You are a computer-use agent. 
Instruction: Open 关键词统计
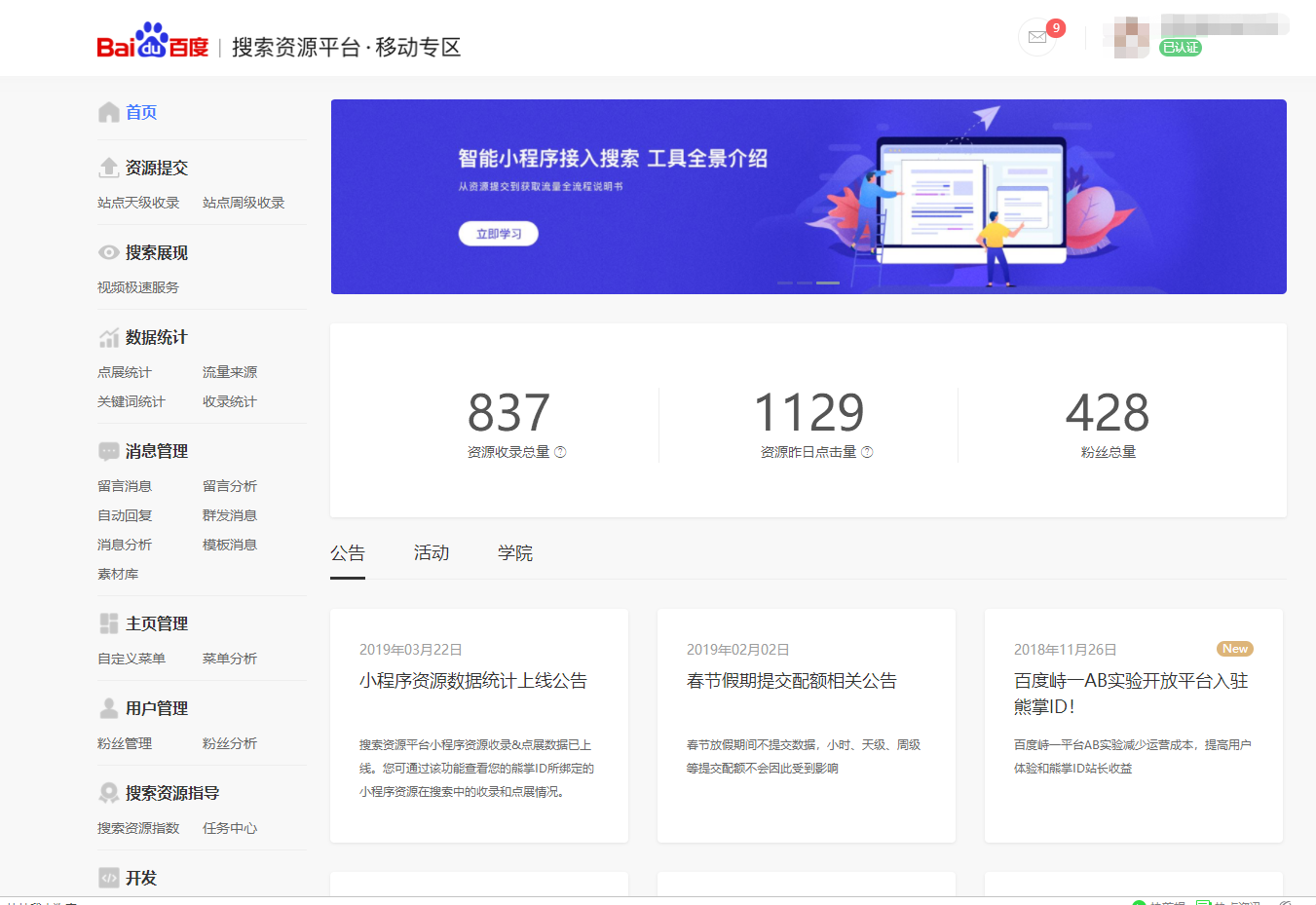(x=132, y=401)
